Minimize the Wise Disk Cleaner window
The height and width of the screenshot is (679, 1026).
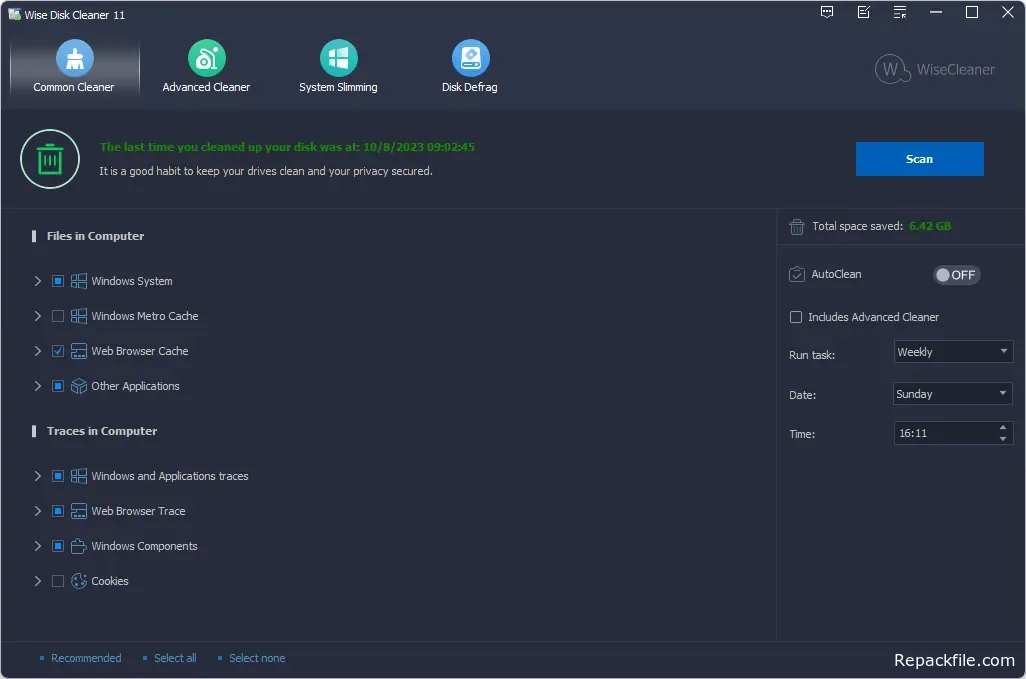[936, 12]
